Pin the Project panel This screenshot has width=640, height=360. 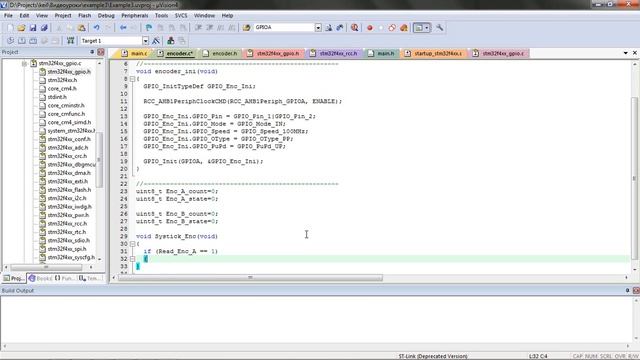pos(92,52)
